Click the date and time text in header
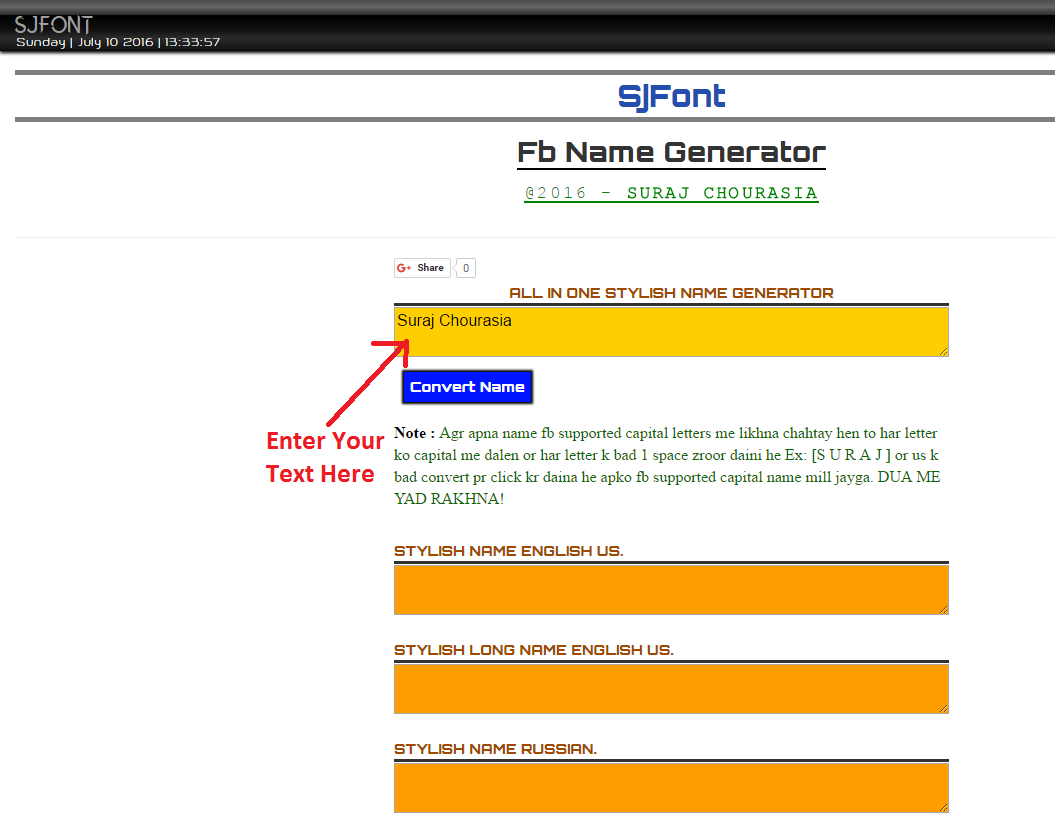Viewport: 1055px width, 832px height. click(x=118, y=42)
